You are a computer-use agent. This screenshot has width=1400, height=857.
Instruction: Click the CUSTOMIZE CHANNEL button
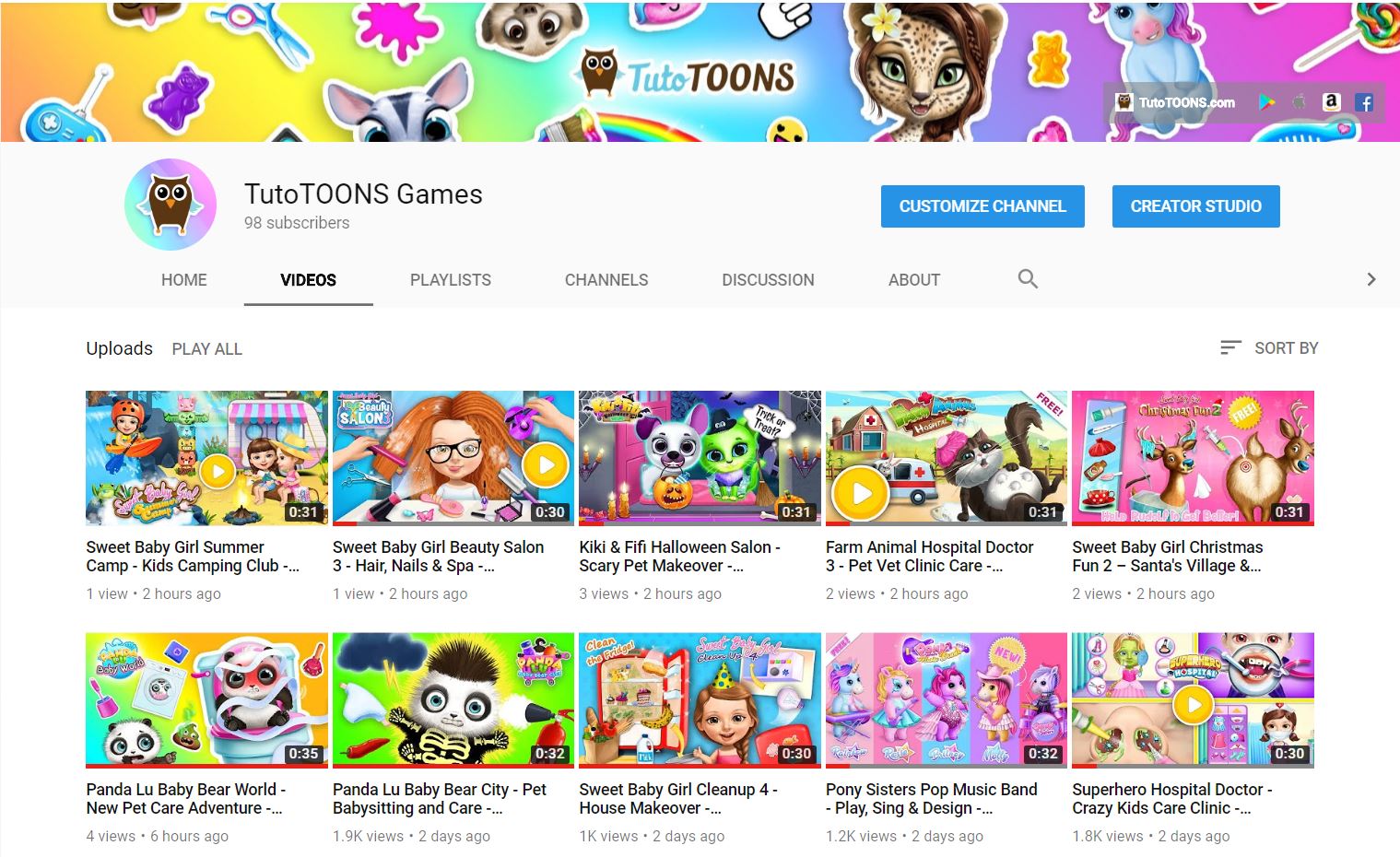(x=982, y=206)
